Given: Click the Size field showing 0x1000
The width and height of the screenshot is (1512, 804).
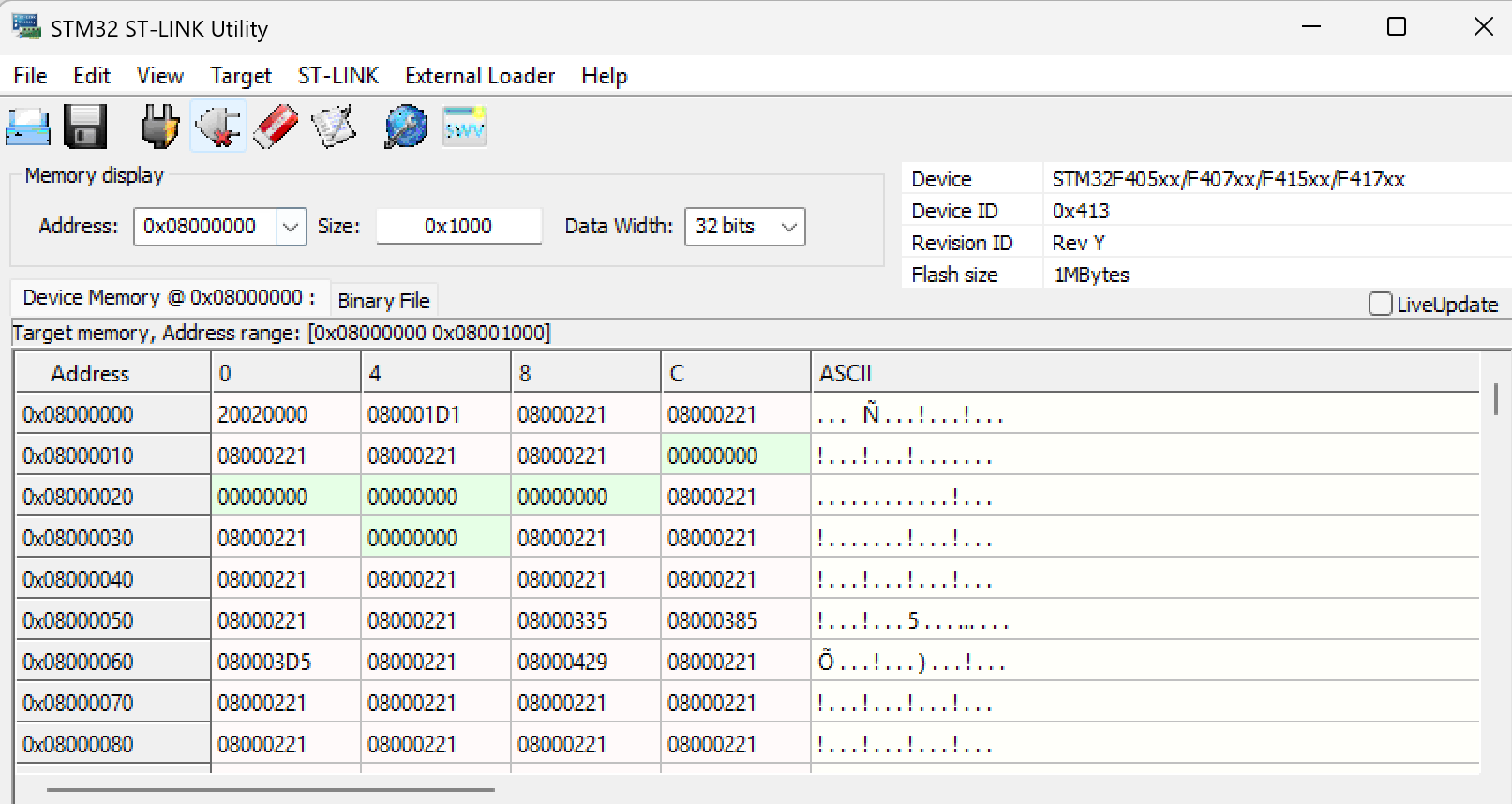Looking at the screenshot, I should point(458,227).
